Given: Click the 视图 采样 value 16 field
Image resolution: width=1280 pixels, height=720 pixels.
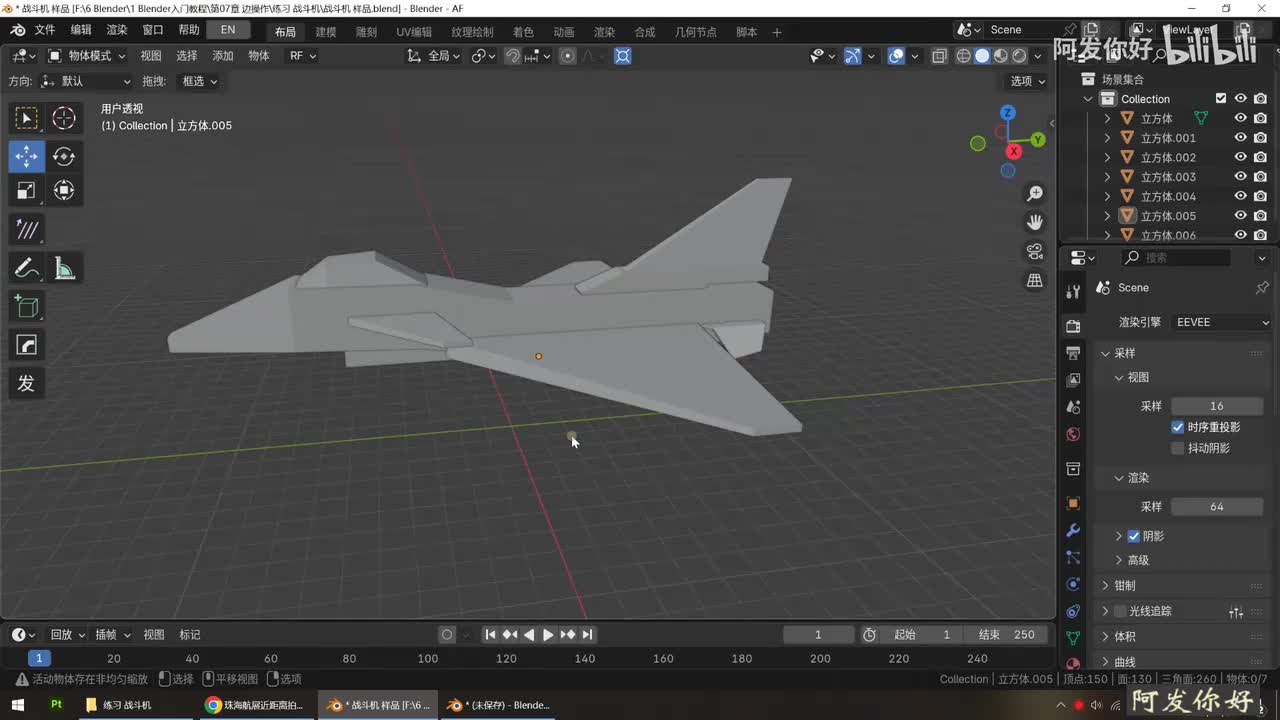Looking at the screenshot, I should (x=1217, y=406).
